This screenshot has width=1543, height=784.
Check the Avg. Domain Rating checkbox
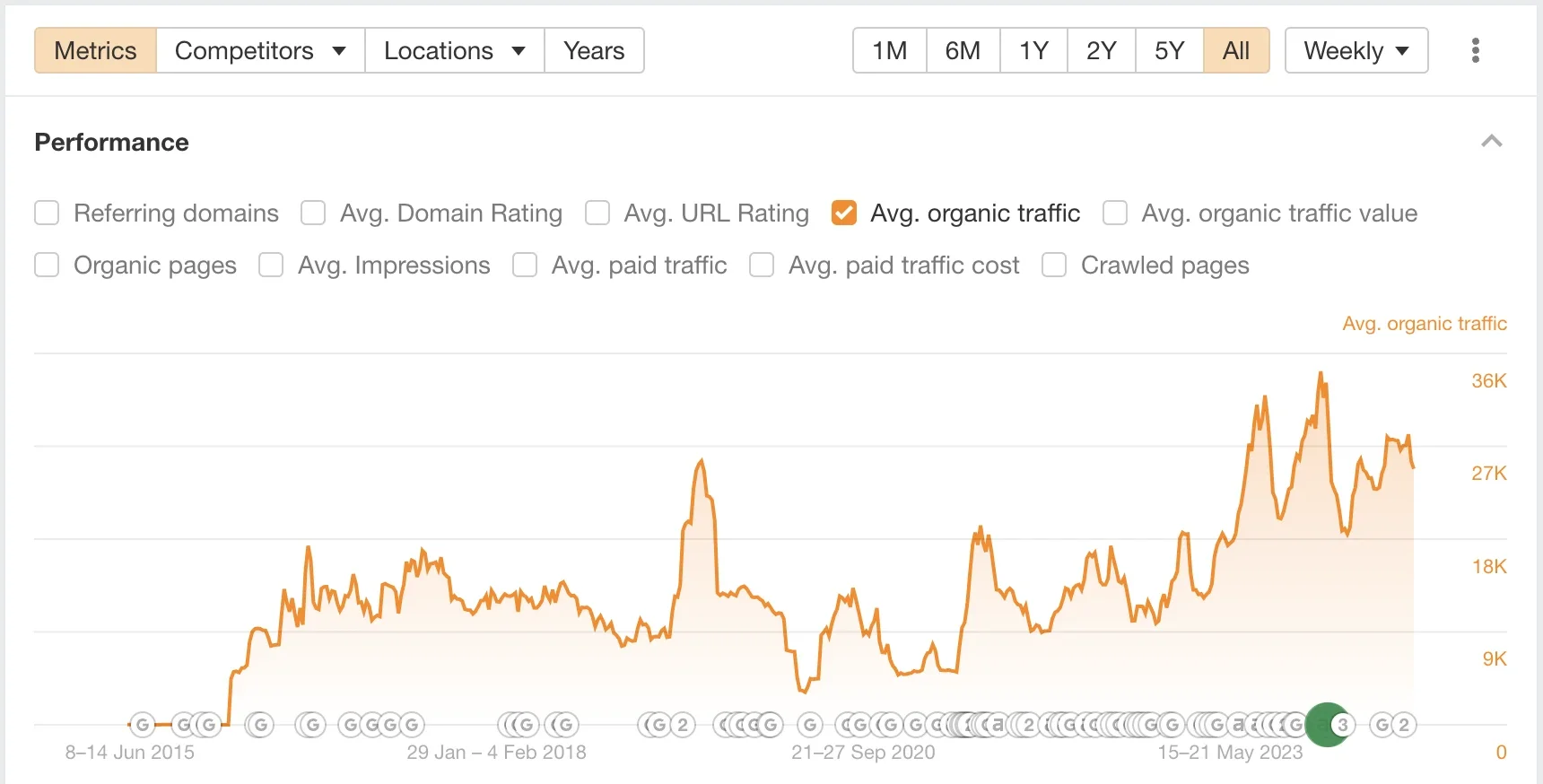click(313, 213)
